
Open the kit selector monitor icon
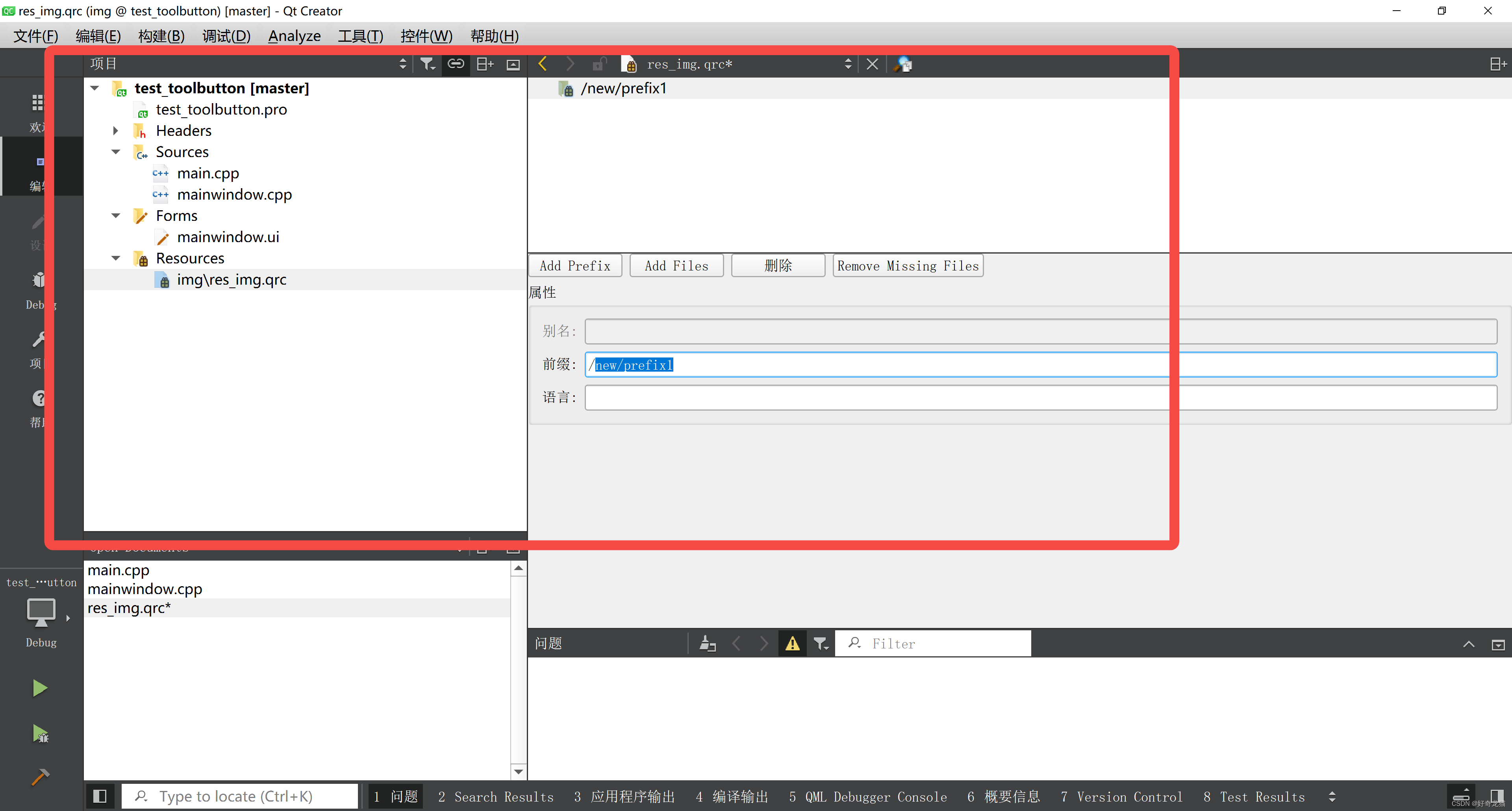(41, 613)
